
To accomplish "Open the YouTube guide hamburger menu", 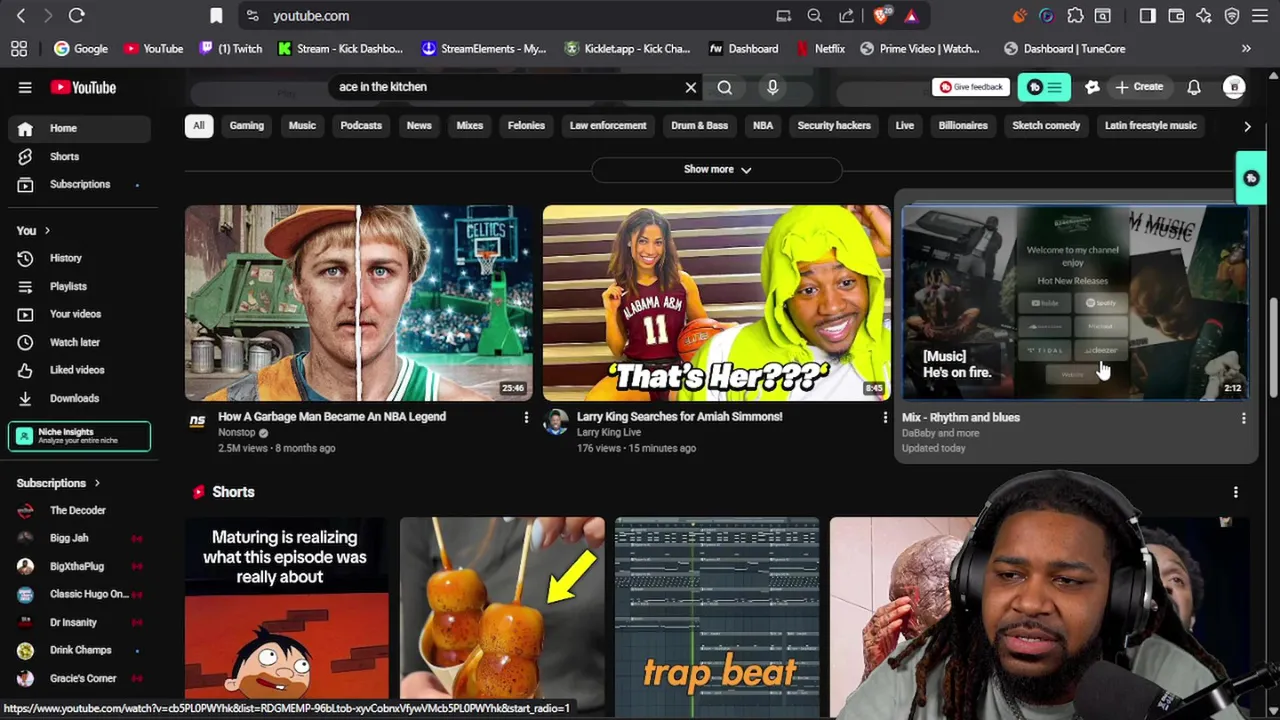I will pyautogui.click(x=25, y=87).
